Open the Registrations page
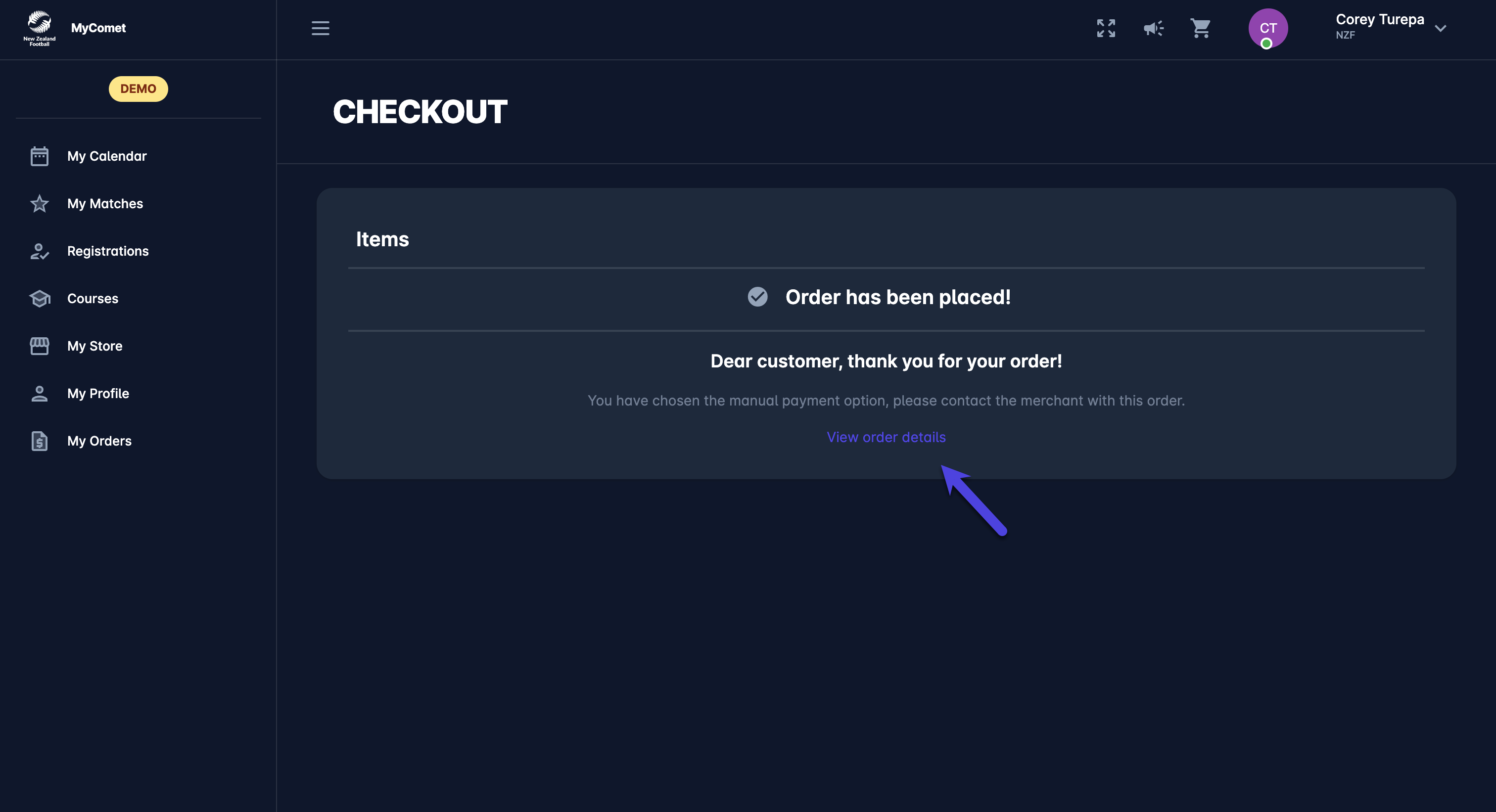The width and height of the screenshot is (1496, 812). point(108,251)
